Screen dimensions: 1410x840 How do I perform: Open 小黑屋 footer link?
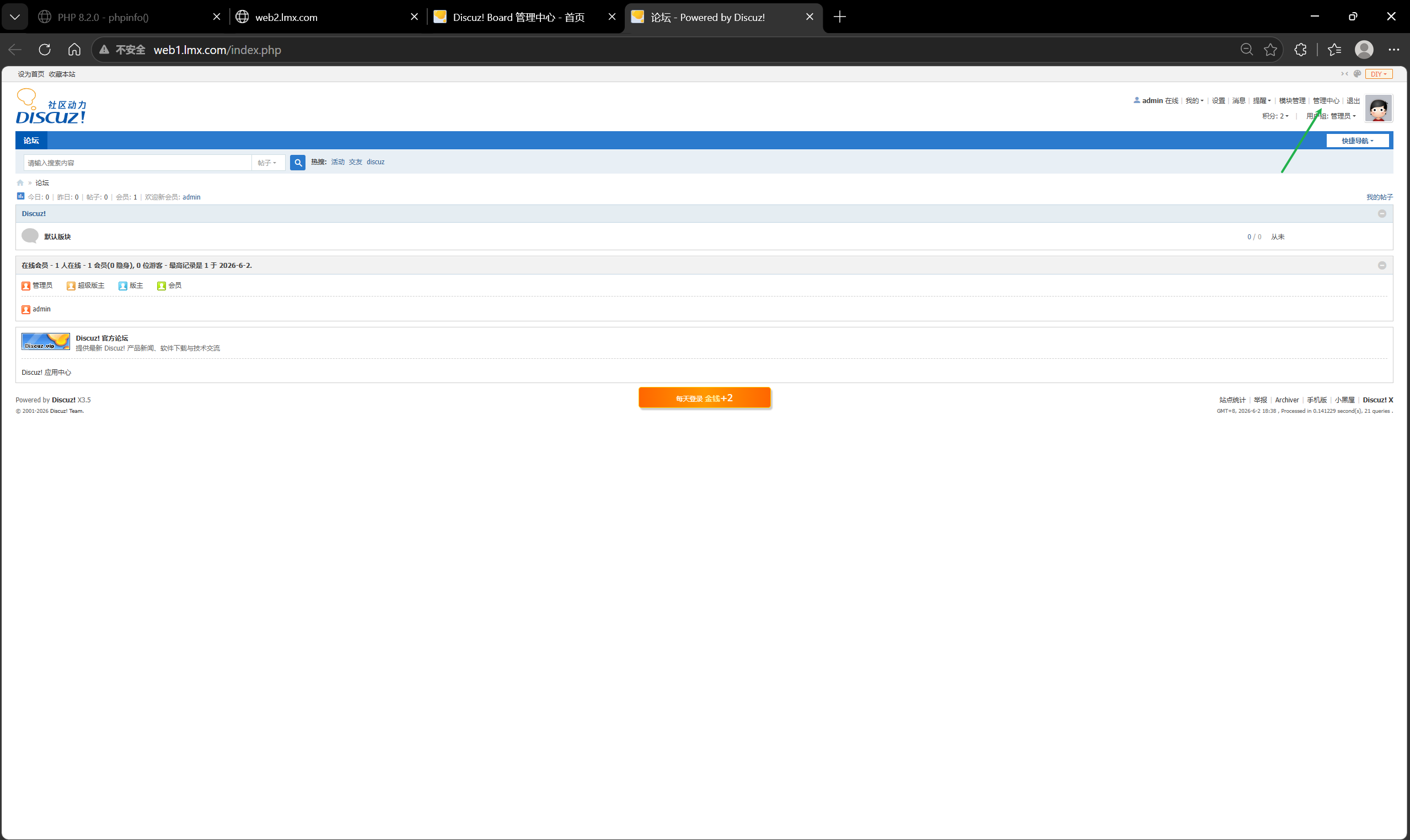point(1344,400)
